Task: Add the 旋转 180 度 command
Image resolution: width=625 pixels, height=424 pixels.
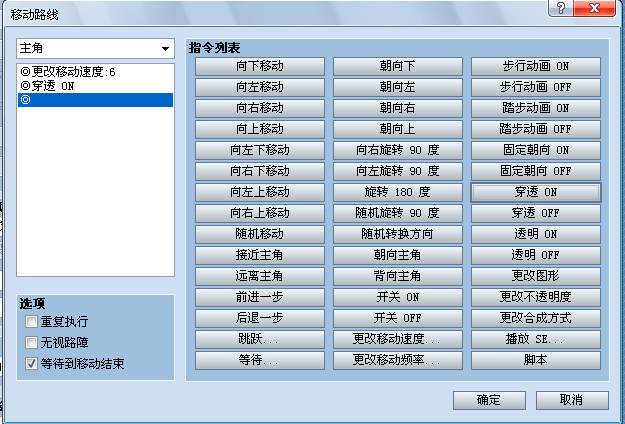Action: [x=398, y=192]
